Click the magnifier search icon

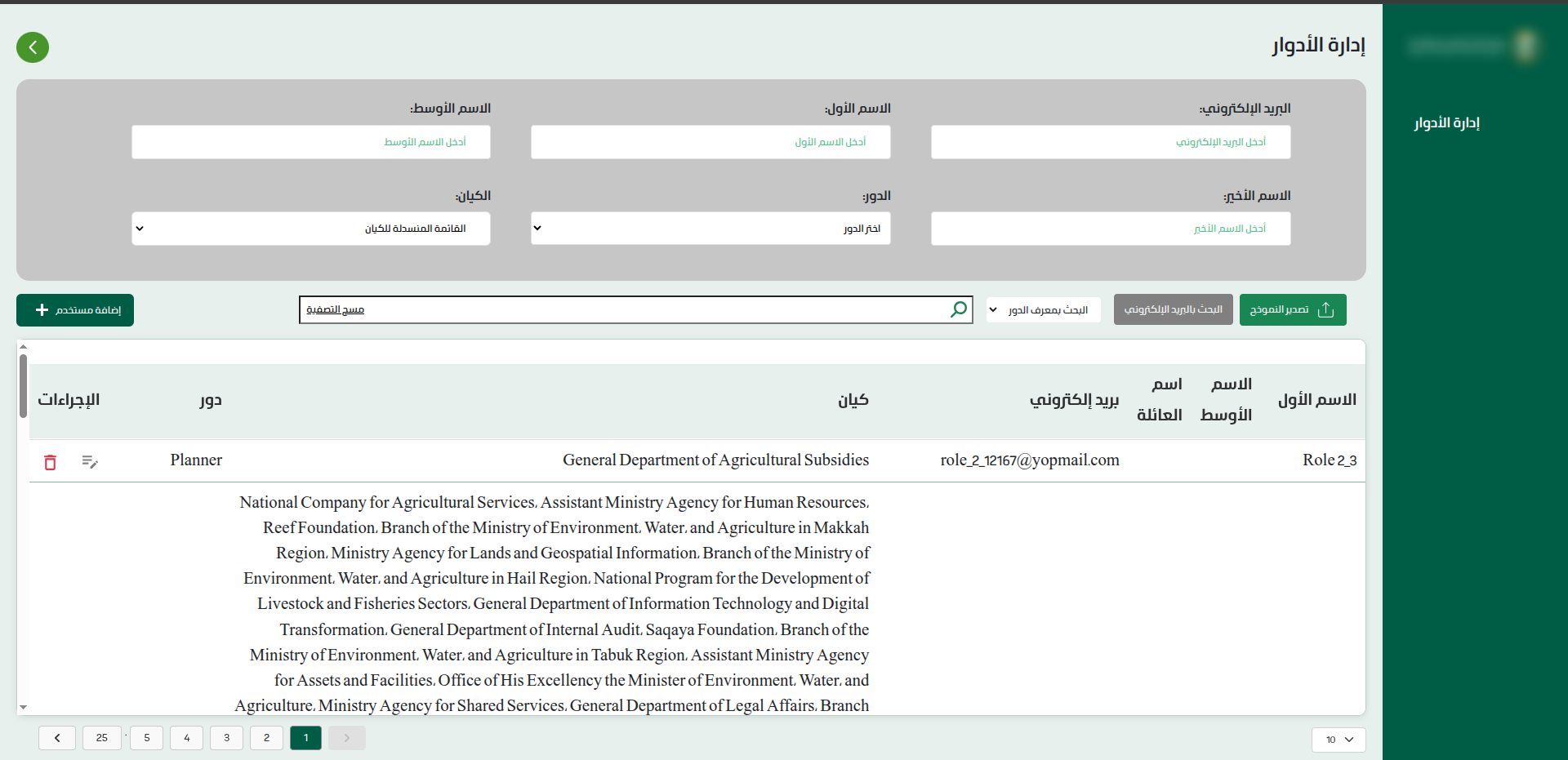point(959,309)
